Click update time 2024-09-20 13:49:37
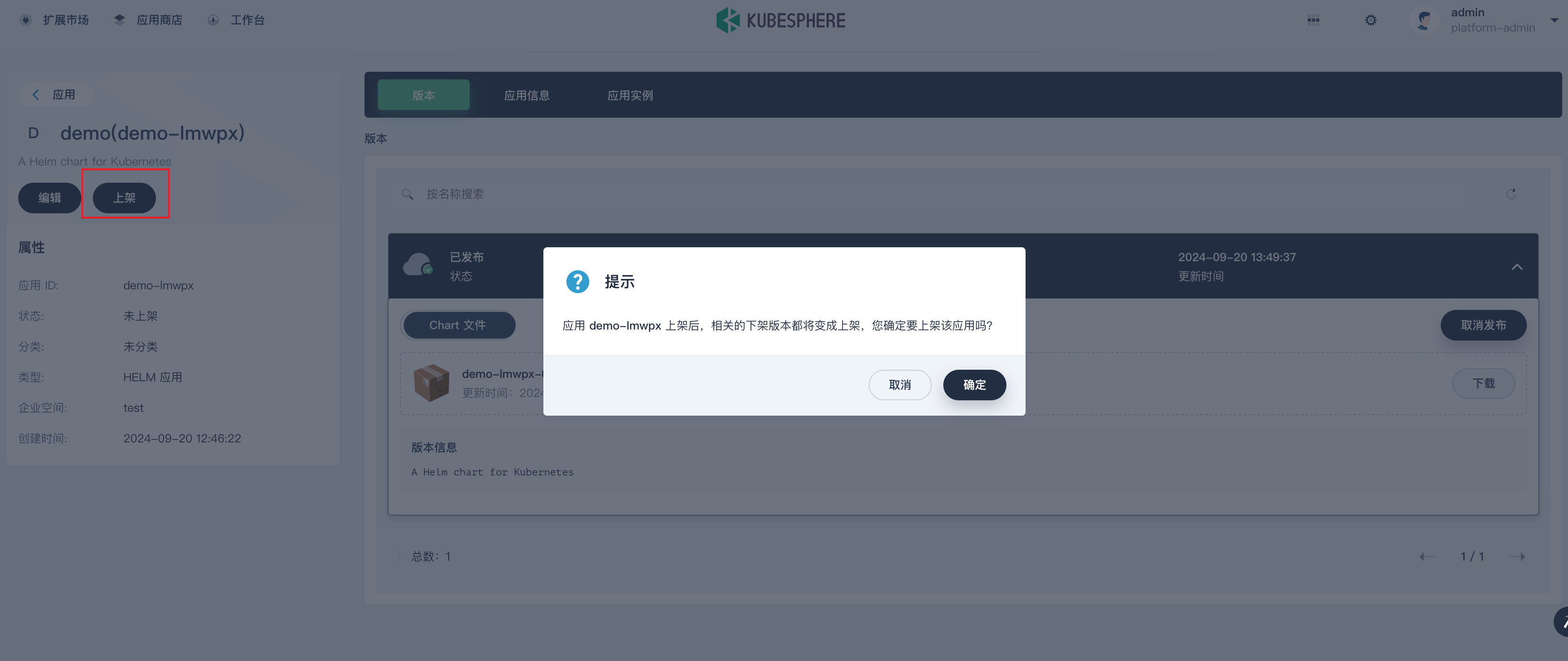This screenshot has width=1568, height=661. click(x=1237, y=257)
